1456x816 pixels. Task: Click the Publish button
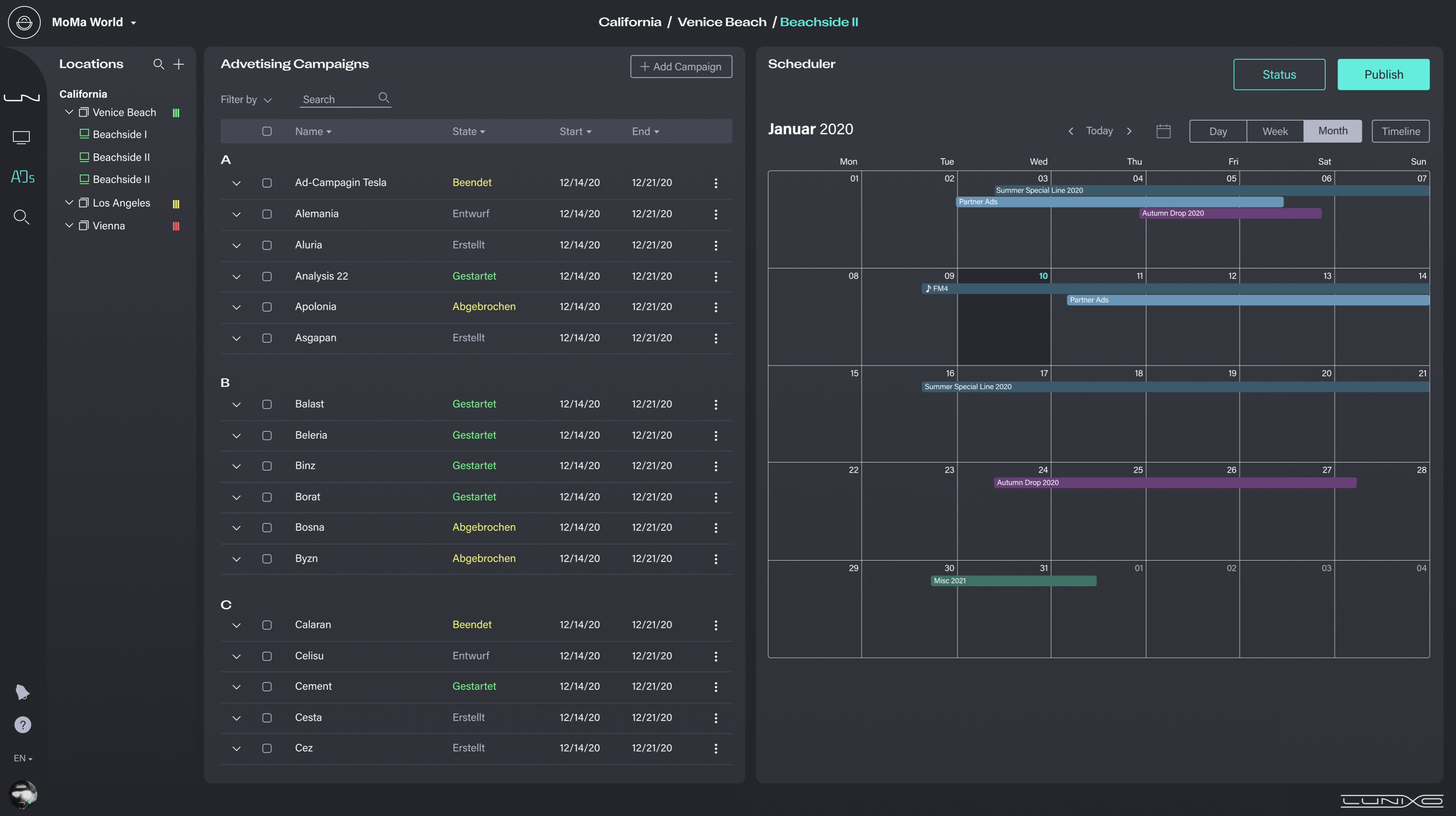pyautogui.click(x=1383, y=74)
